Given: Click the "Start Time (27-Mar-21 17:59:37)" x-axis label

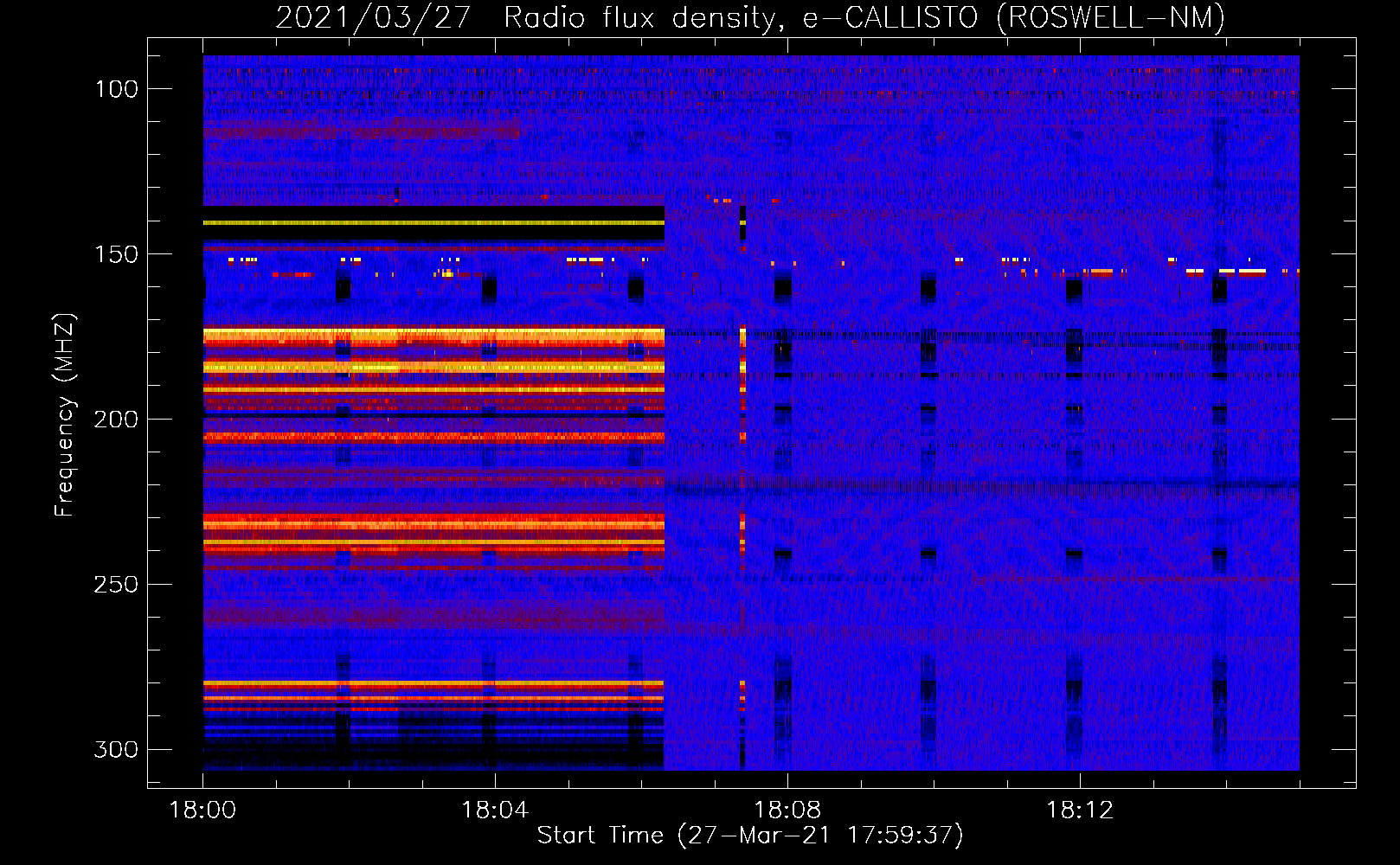Looking at the screenshot, I should click(750, 836).
